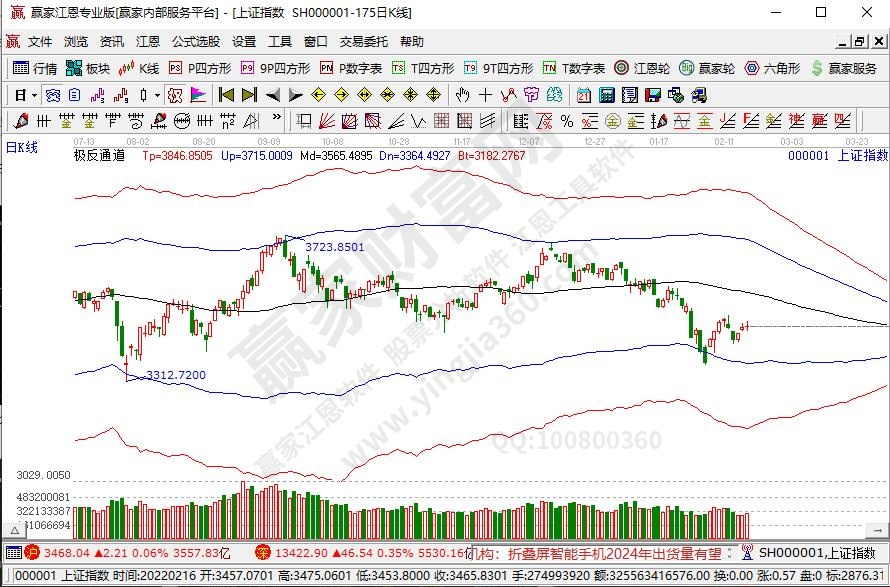
Task: Toggle the 极反通道 indicator button
Action: click(x=99, y=156)
